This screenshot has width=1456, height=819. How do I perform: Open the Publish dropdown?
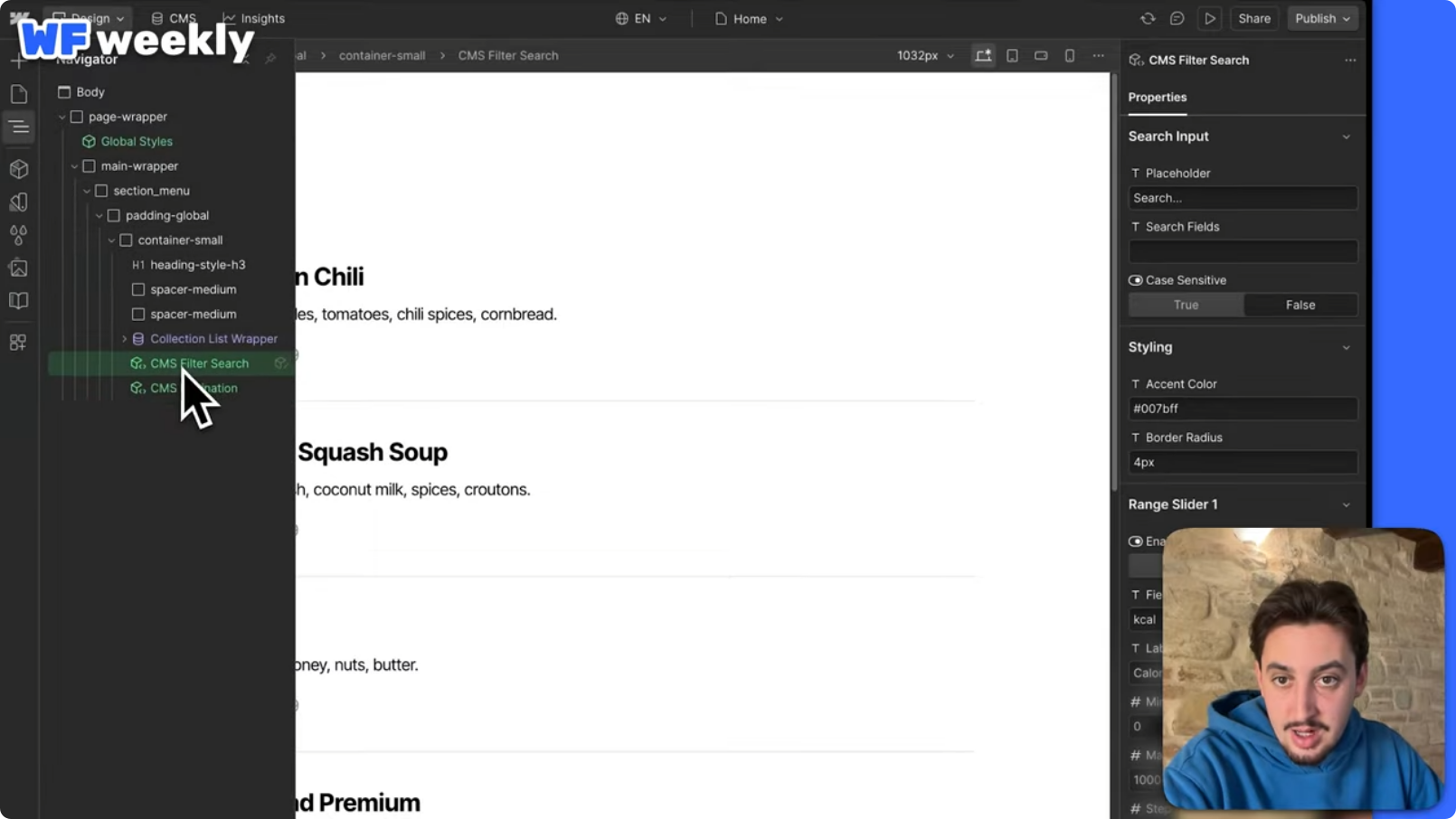click(1322, 18)
